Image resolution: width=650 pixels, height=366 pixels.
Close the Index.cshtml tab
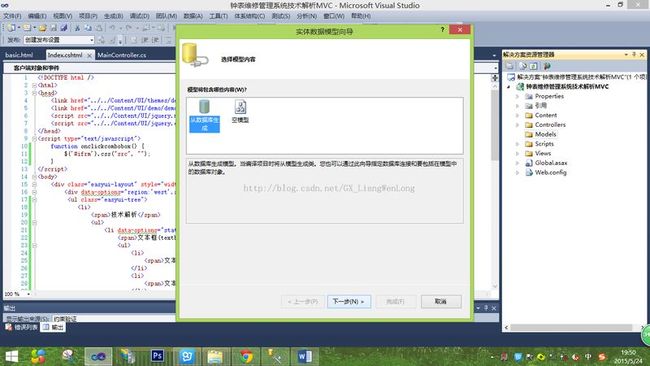[x=89, y=55]
